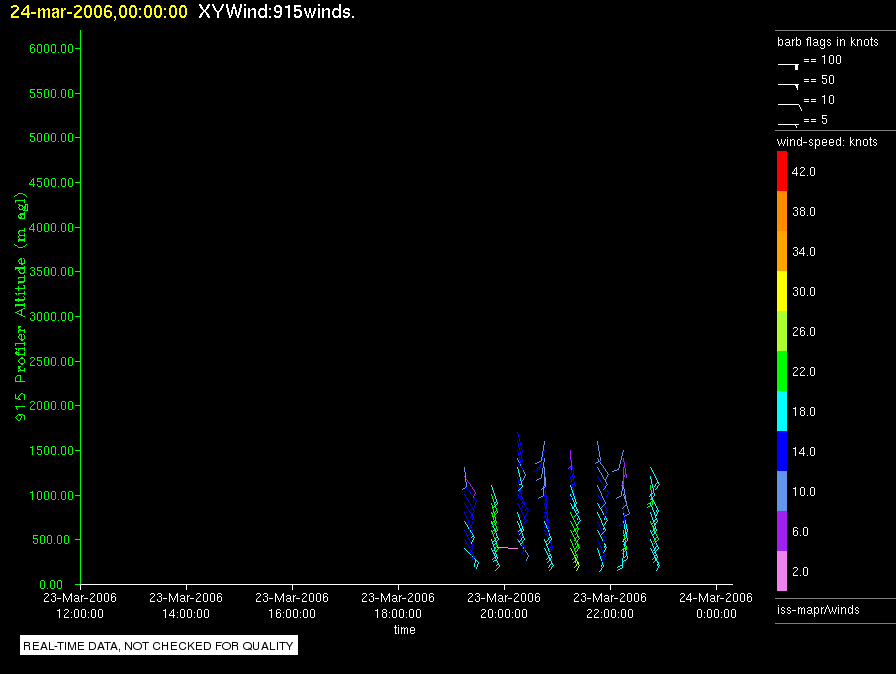896x674 pixels.
Task: Click the 50 knot barb flag icon
Action: pyautogui.click(x=788, y=86)
